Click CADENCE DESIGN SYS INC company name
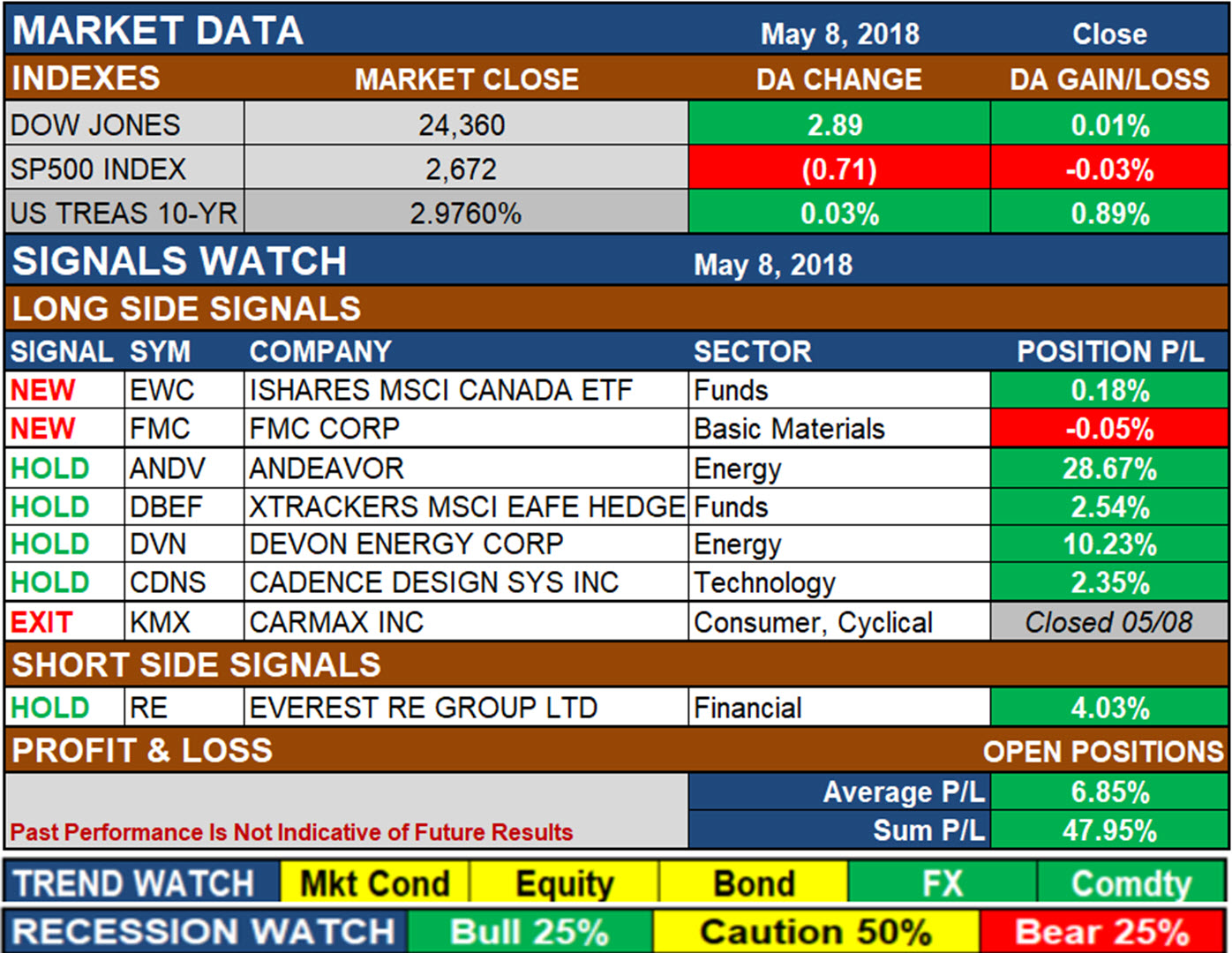This screenshot has width=1232, height=953. point(434,582)
